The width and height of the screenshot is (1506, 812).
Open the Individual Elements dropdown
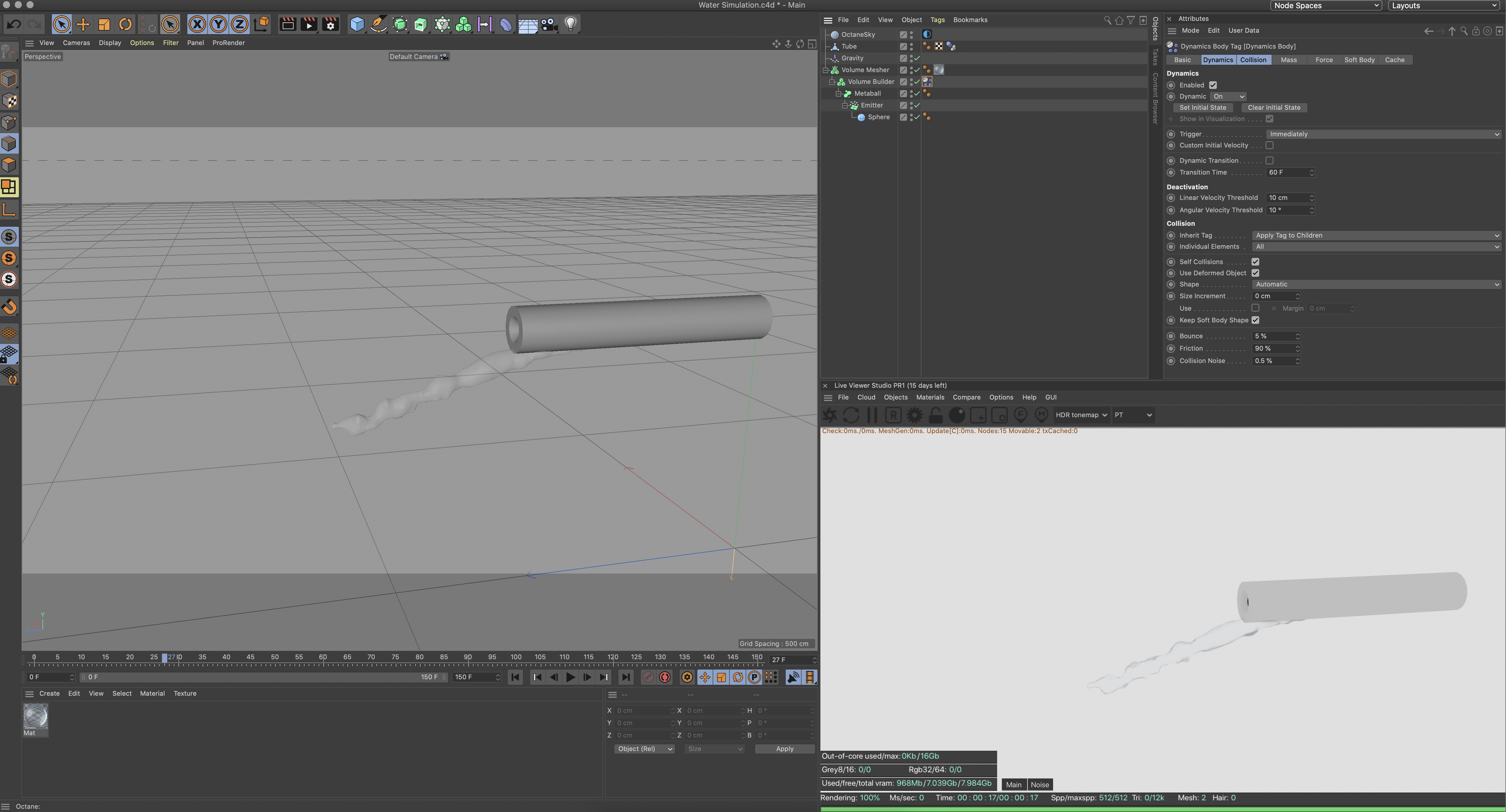click(x=1376, y=247)
